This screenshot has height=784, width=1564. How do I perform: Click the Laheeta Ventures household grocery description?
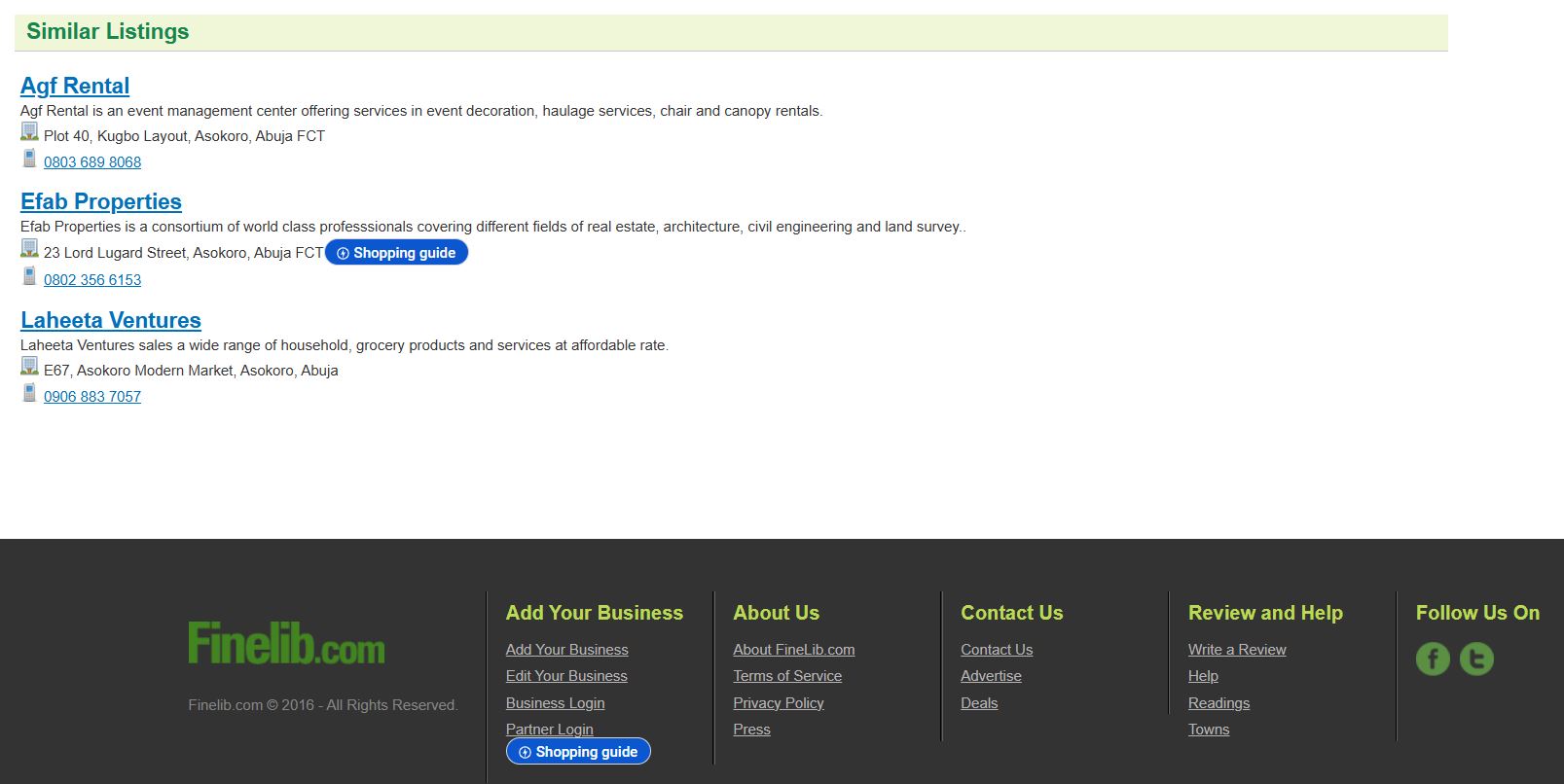[345, 345]
